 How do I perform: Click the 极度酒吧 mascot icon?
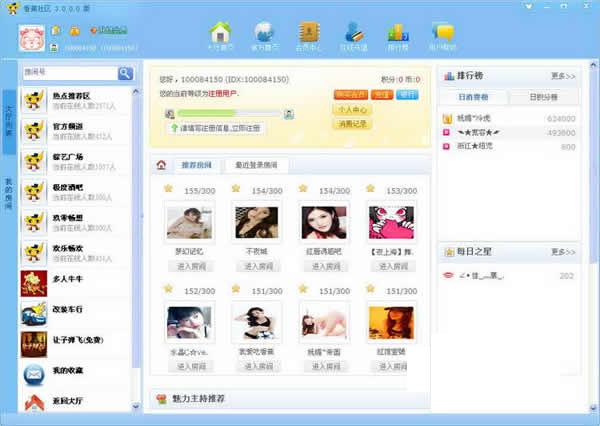tap(34, 192)
